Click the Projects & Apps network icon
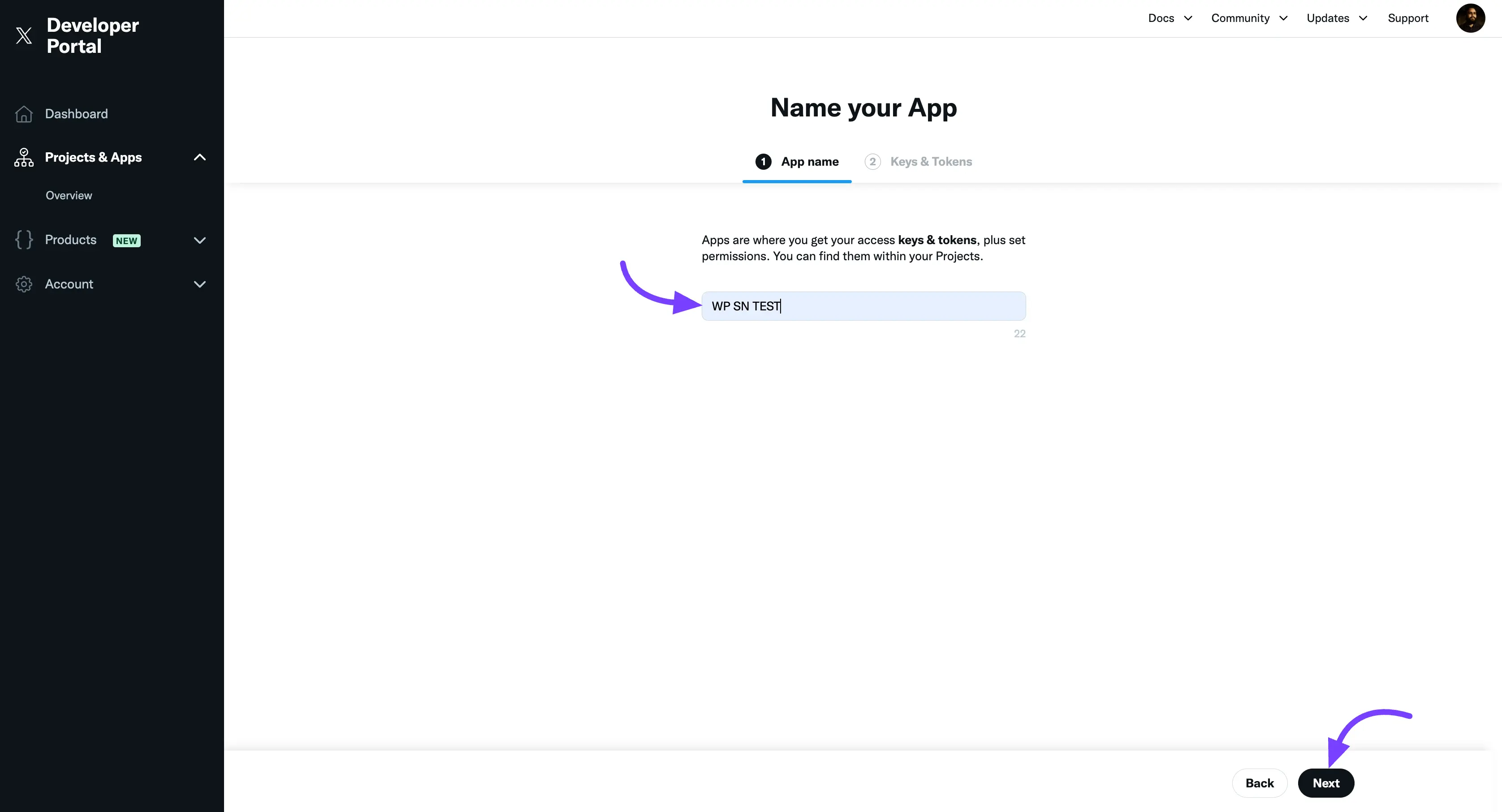The height and width of the screenshot is (812, 1502). (23, 157)
